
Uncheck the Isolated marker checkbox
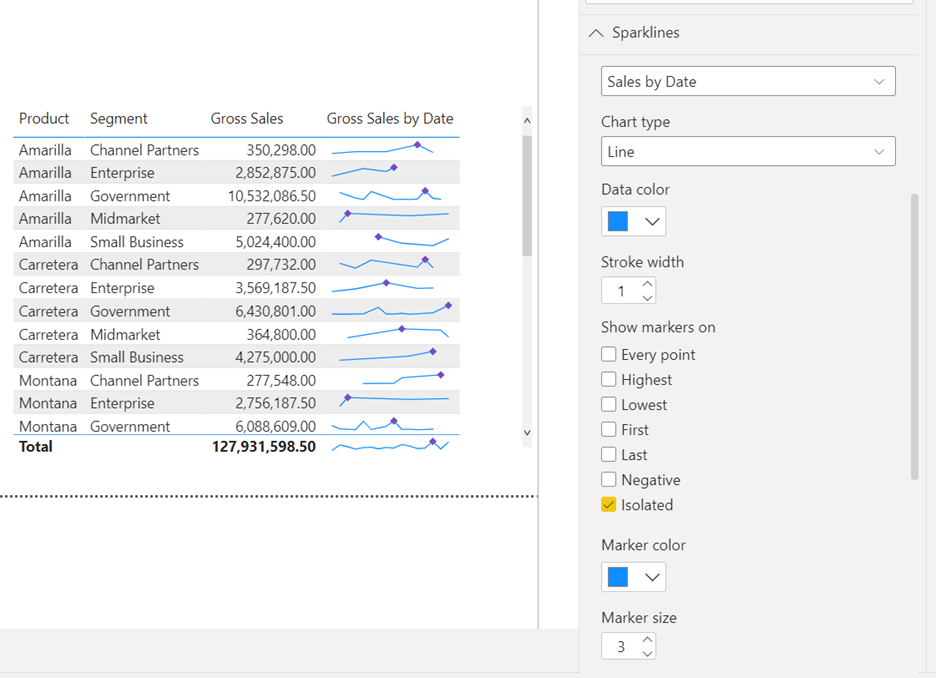(609, 505)
